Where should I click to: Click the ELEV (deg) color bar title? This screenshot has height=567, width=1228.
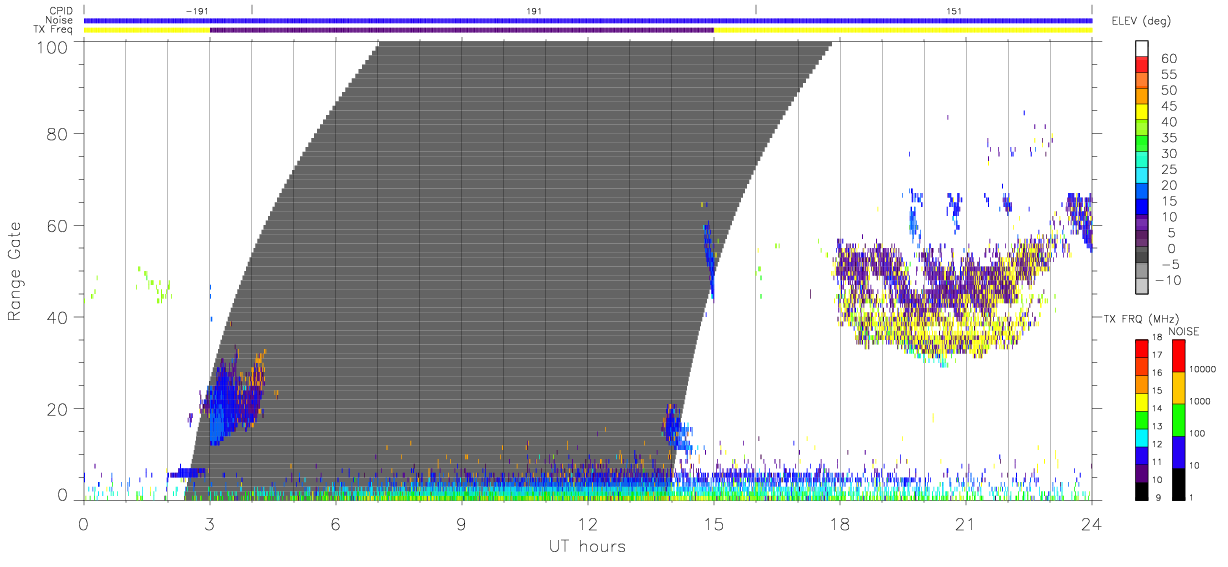click(x=1142, y=21)
